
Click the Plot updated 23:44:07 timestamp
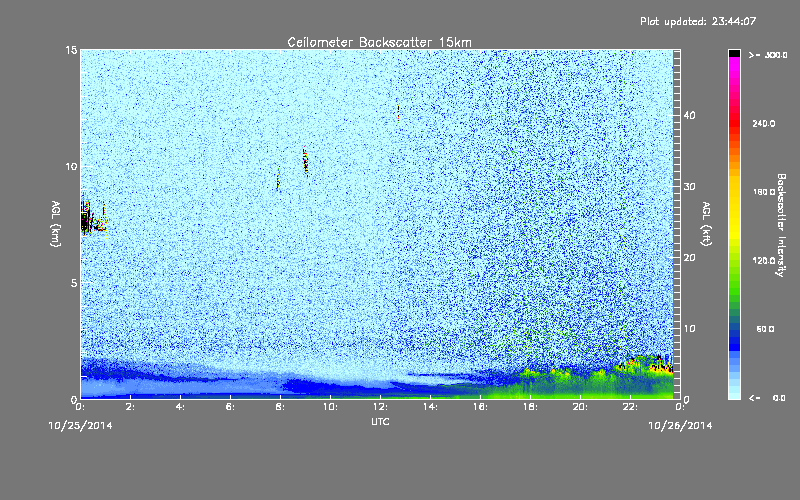[698, 21]
